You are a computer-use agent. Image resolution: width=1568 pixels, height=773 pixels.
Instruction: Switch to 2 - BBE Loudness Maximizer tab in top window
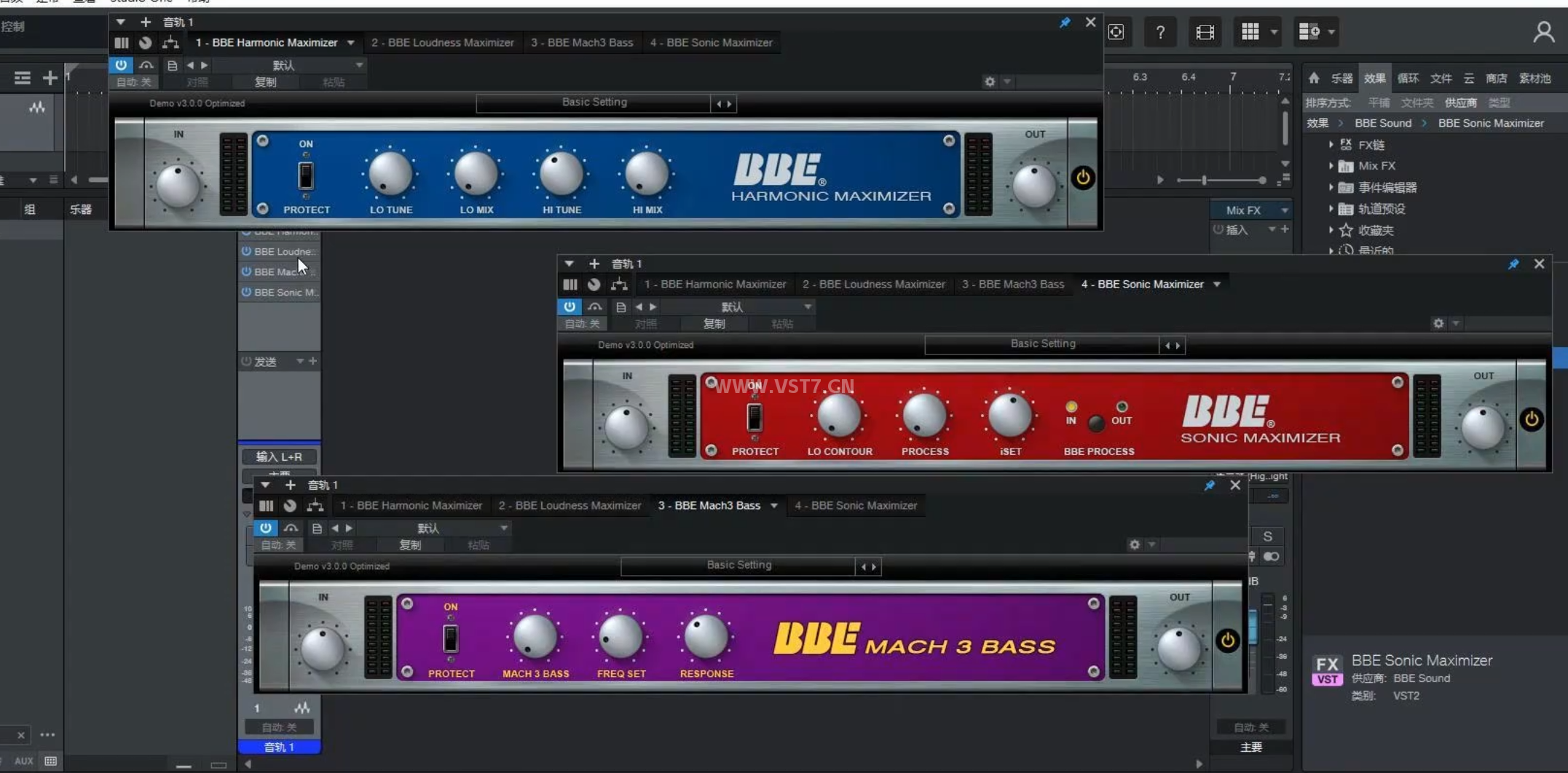[x=443, y=42]
